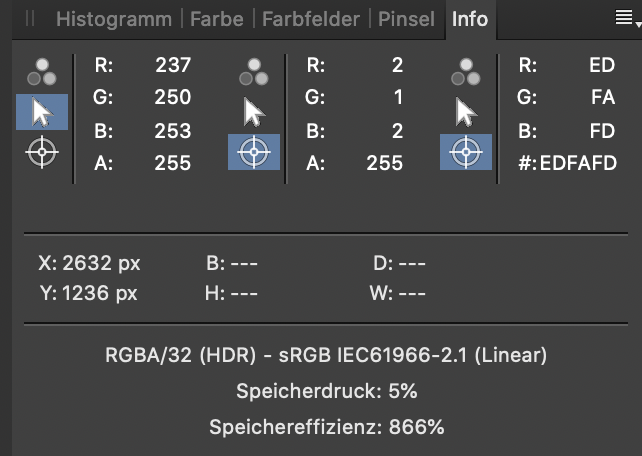Switch to the Histogramm tab
642x456 pixels.
click(114, 19)
